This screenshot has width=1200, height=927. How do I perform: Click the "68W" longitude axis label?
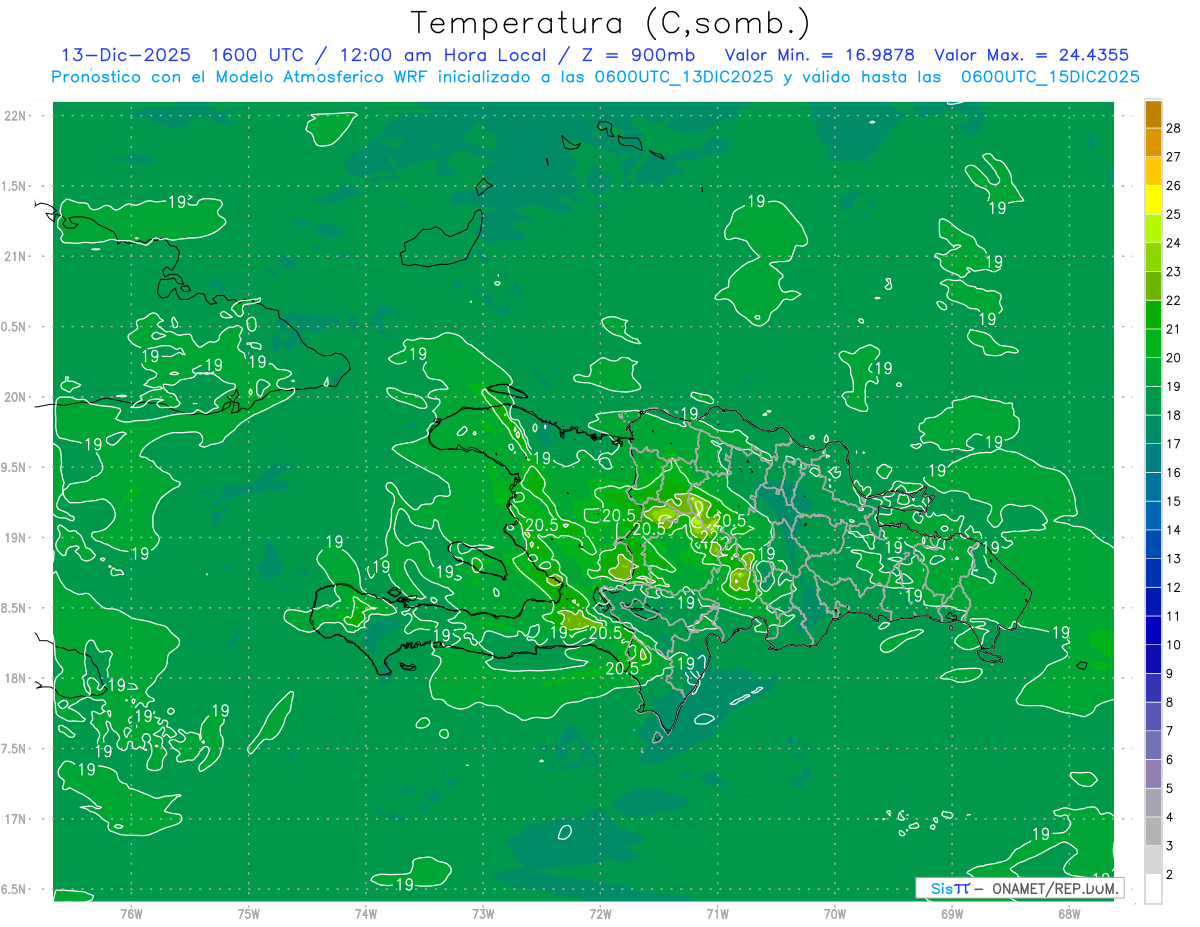coord(1069,913)
